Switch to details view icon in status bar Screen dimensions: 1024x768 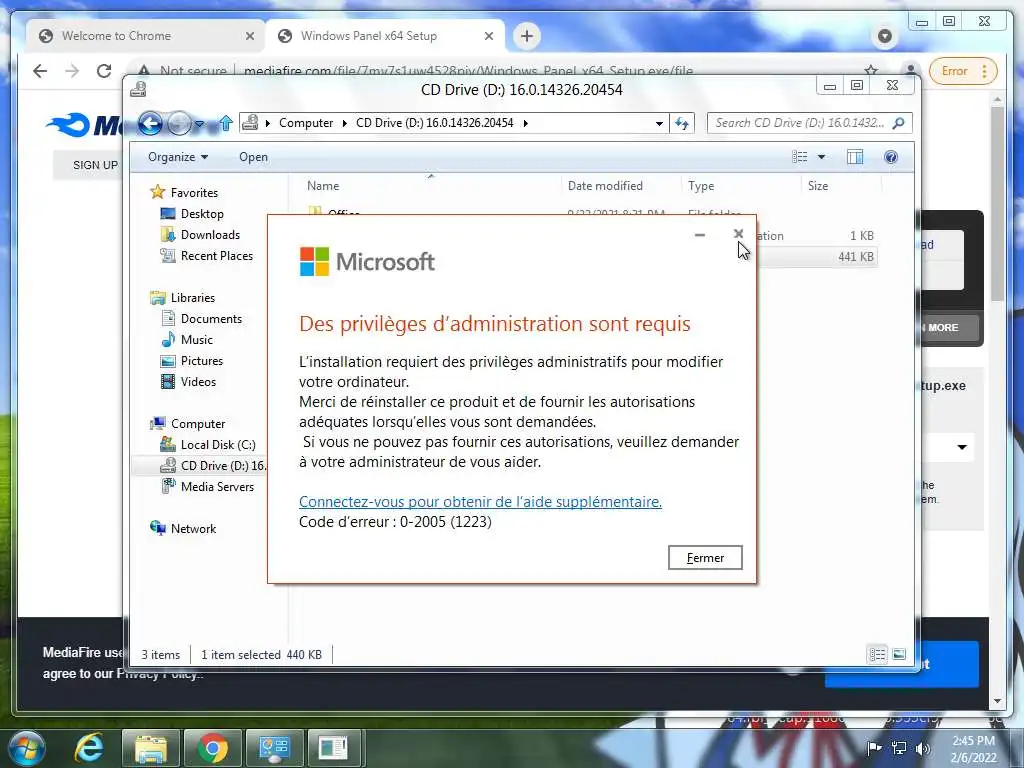(877, 654)
